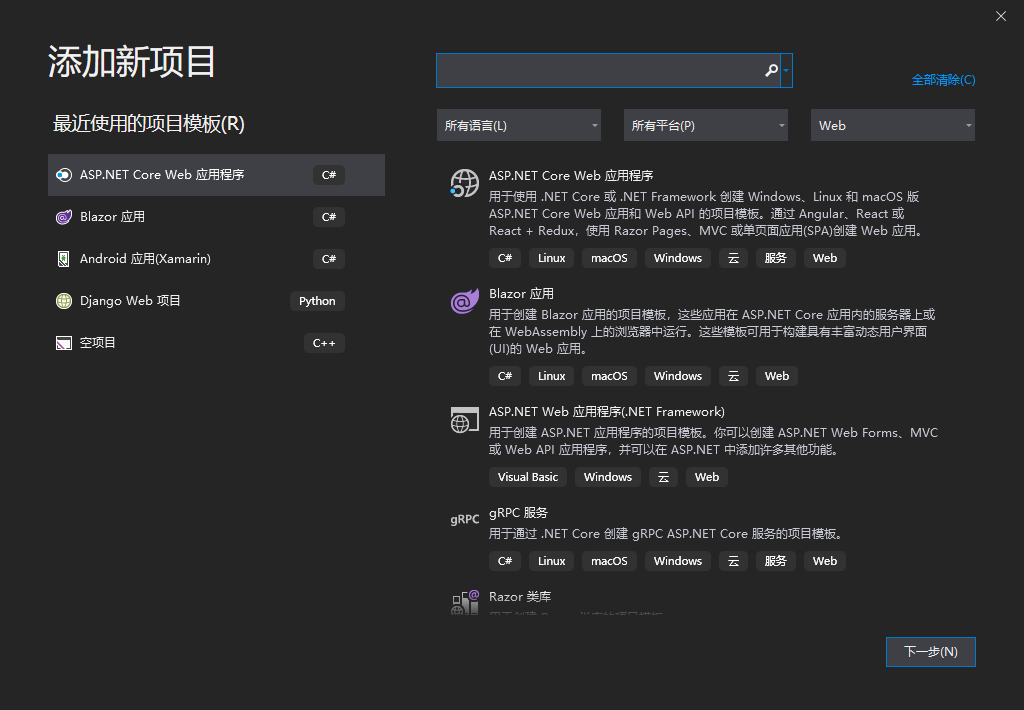Click Android Xamarin icon in recent list
Screen dimensions: 1024x710
point(63,259)
